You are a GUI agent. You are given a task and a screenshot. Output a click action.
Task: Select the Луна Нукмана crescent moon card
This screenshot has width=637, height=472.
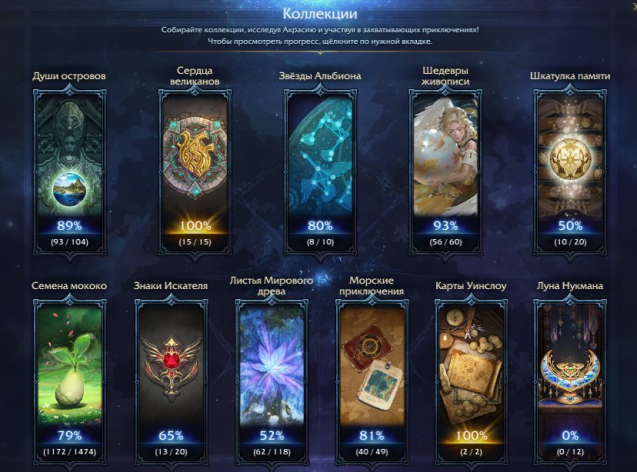(x=570, y=381)
